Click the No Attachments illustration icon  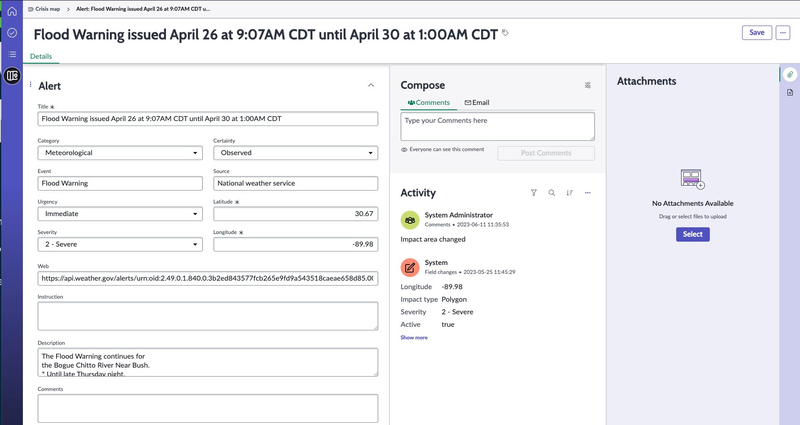pos(692,179)
